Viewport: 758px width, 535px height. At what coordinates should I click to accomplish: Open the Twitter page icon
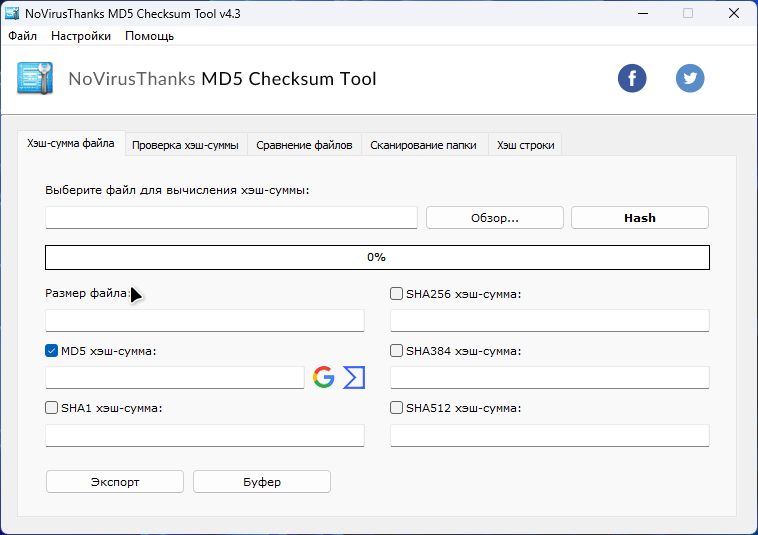(690, 78)
